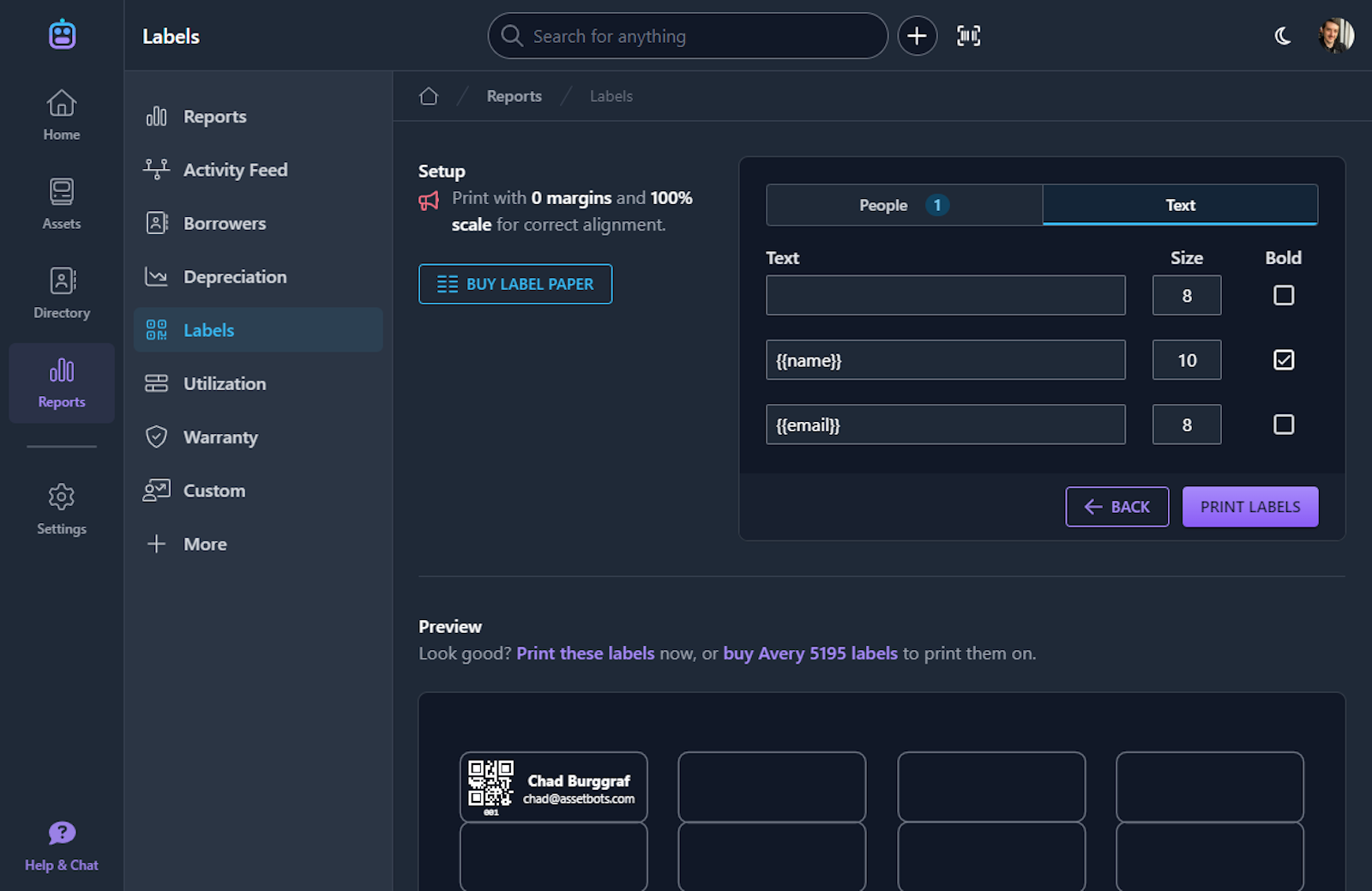Select Labels in the reports menu
Image resolution: width=1372 pixels, height=891 pixels.
point(258,330)
